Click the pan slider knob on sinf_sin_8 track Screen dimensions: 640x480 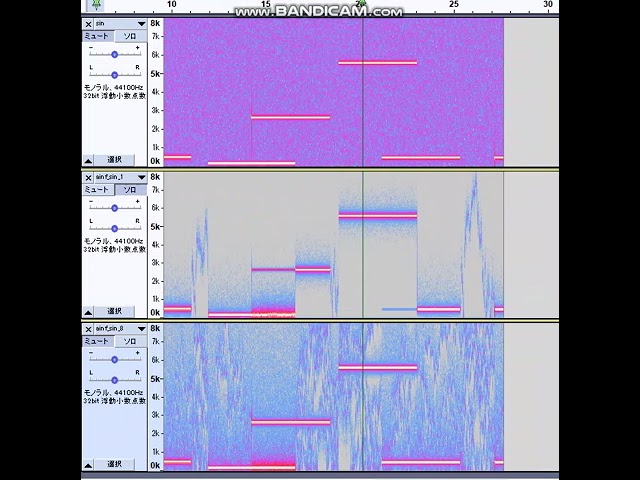[115, 380]
